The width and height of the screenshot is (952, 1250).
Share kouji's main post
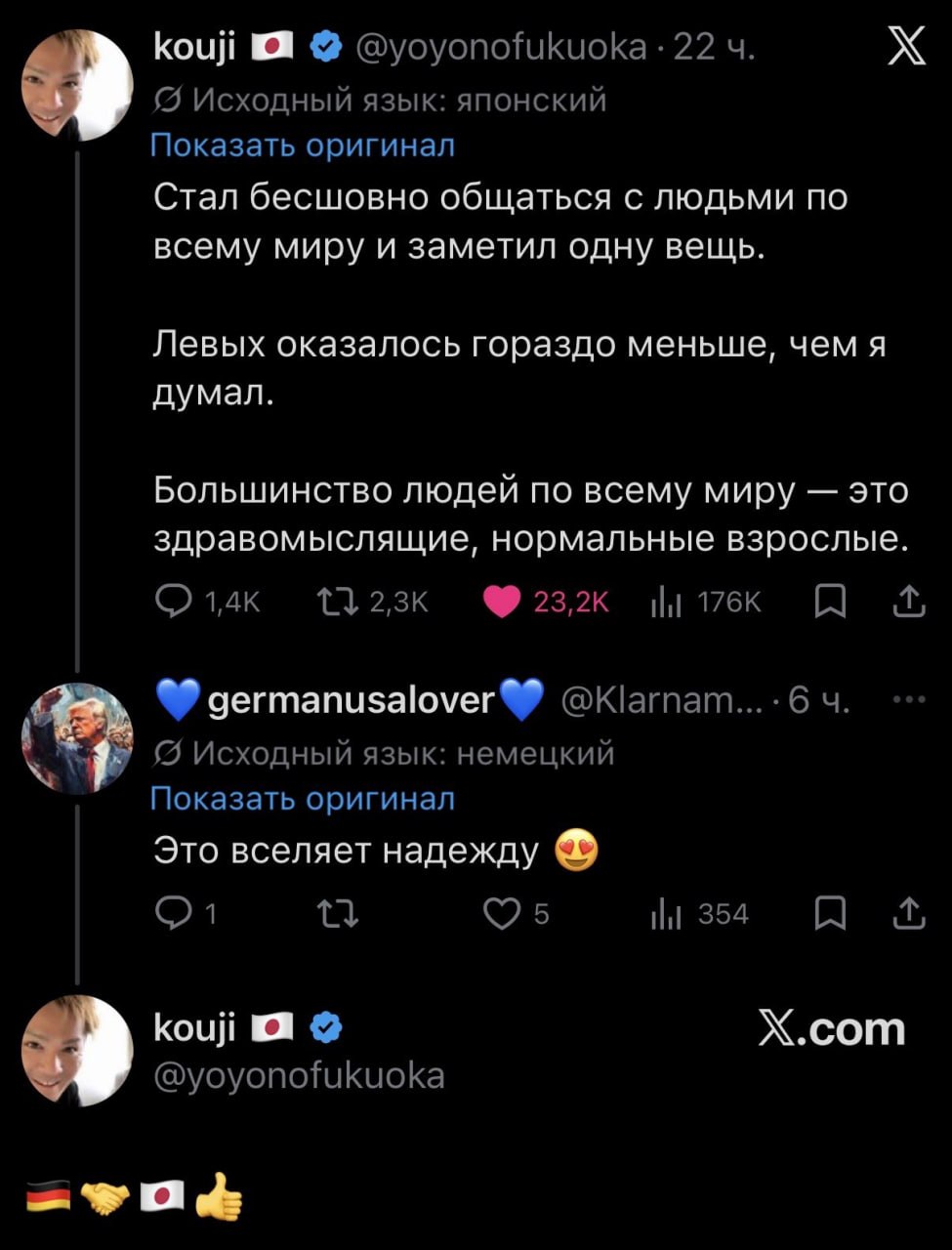909,602
